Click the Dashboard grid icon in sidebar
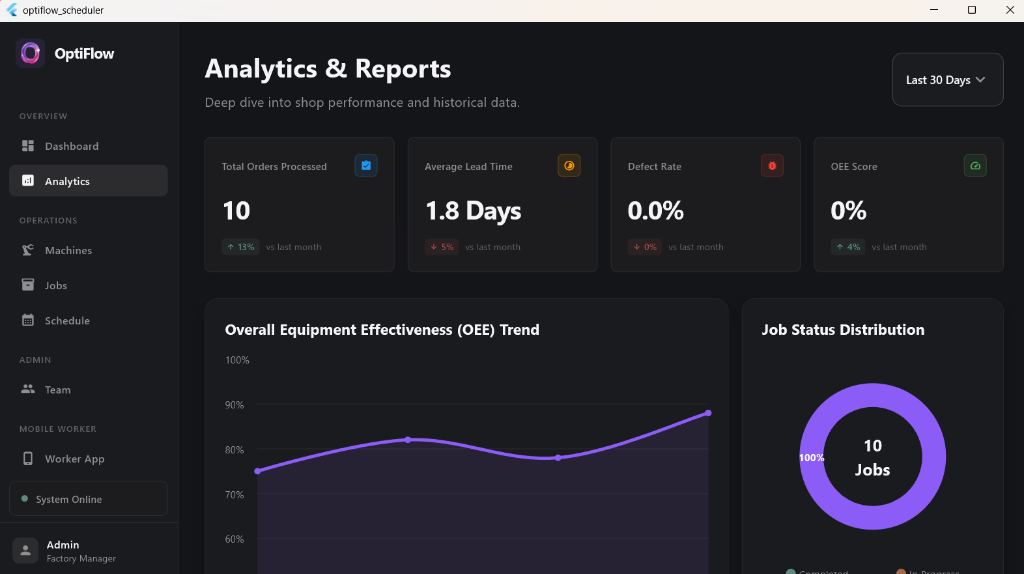The image size is (1024, 574). (27, 146)
